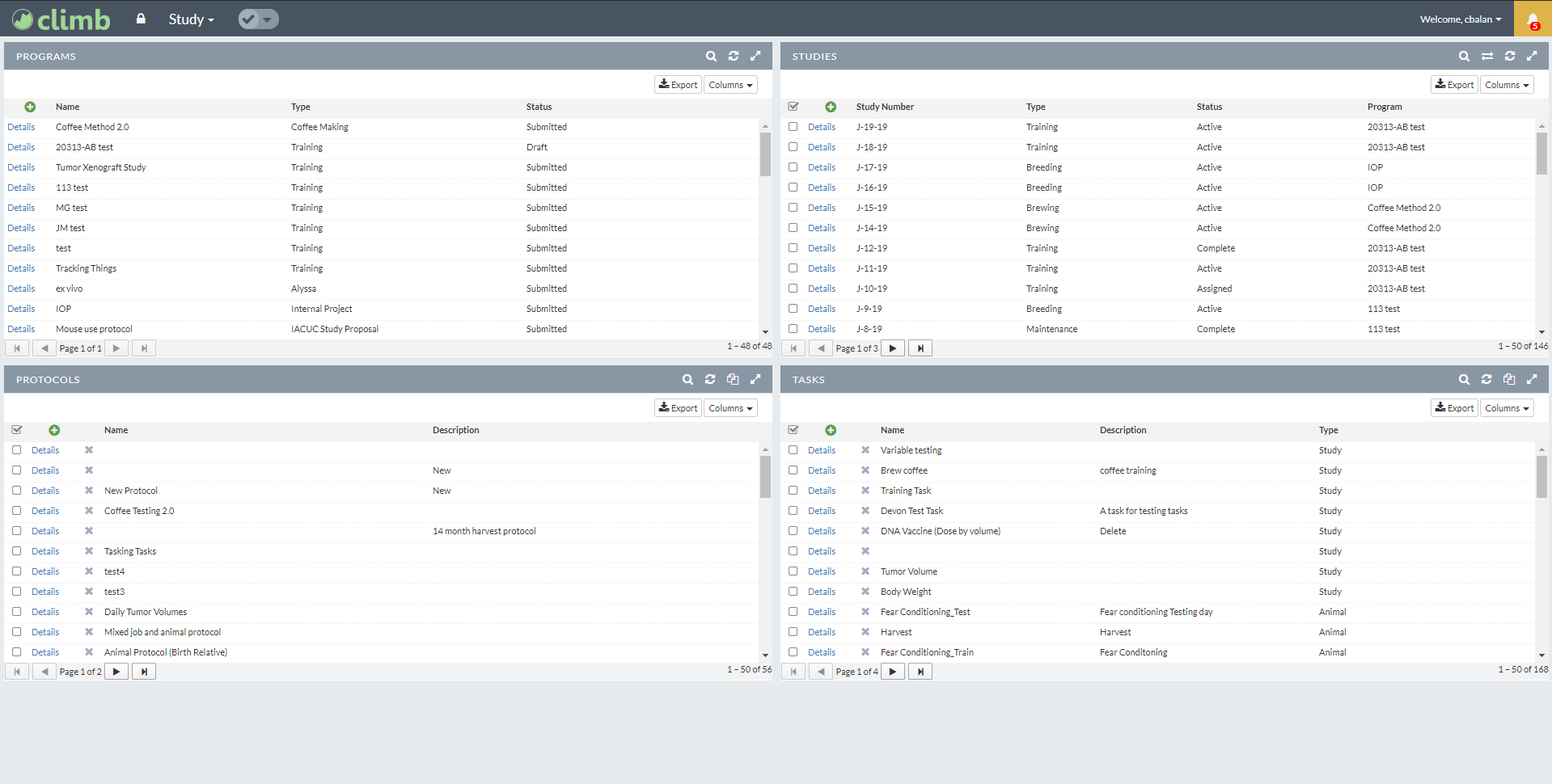This screenshot has width=1552, height=784.
Task: Go to next page in Protocols
Action: tap(116, 672)
